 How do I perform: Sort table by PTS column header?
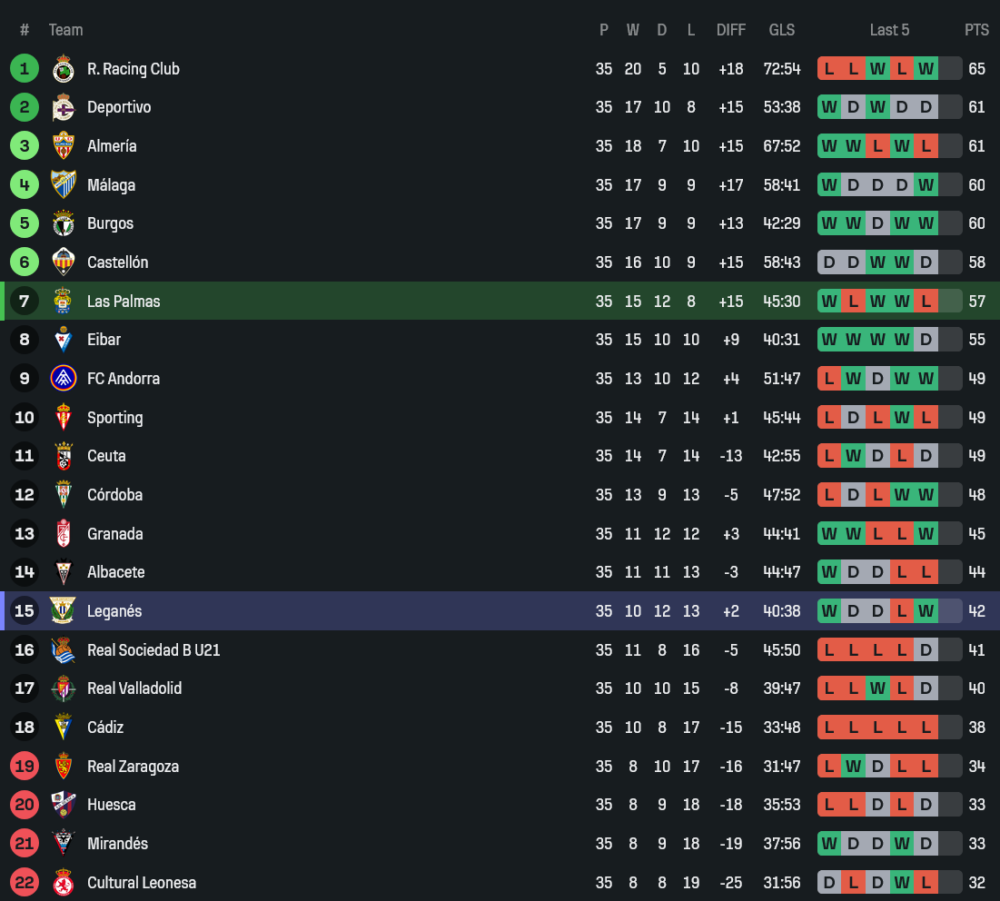(976, 30)
